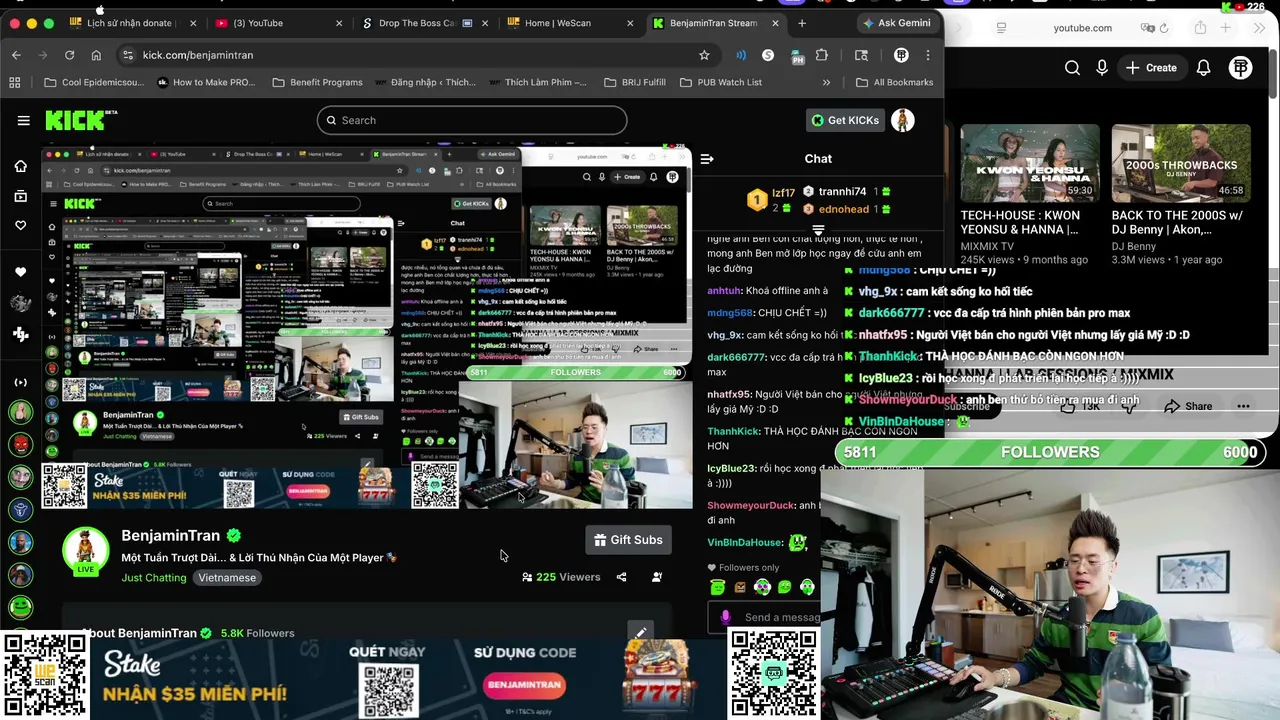Click the BenjaminTran channel avatar with LIVE badge
The height and width of the screenshot is (720, 1280).
[86, 551]
